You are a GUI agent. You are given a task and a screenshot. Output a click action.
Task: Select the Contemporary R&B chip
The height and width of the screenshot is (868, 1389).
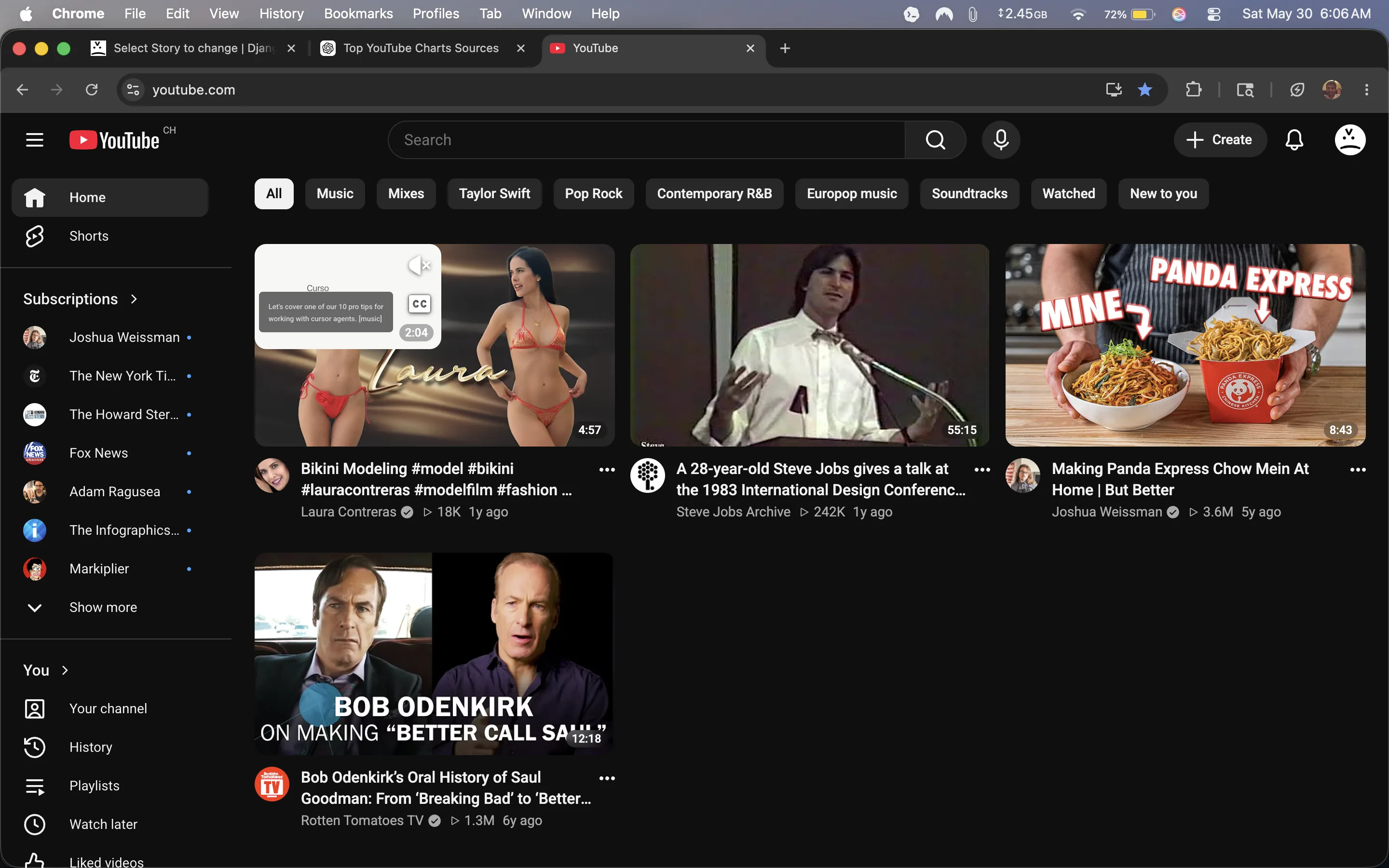714,193
